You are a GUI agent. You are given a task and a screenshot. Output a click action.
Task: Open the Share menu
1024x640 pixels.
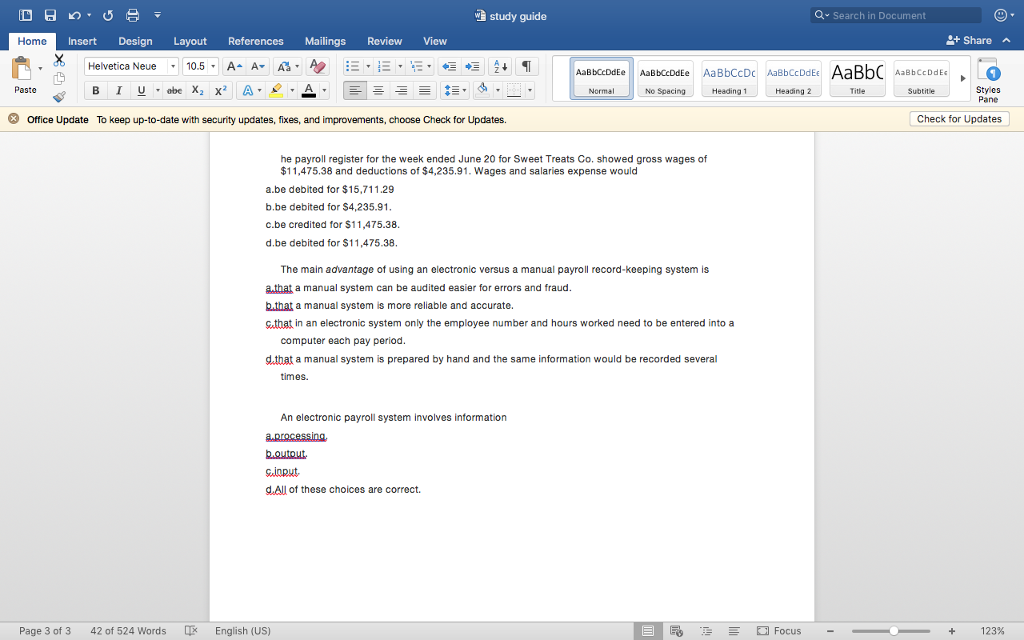click(x=967, y=39)
